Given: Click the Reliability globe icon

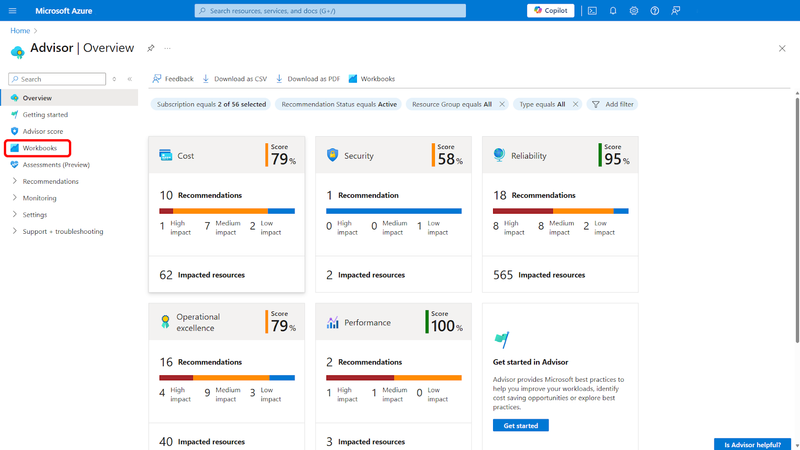Looking at the screenshot, I should 499,155.
